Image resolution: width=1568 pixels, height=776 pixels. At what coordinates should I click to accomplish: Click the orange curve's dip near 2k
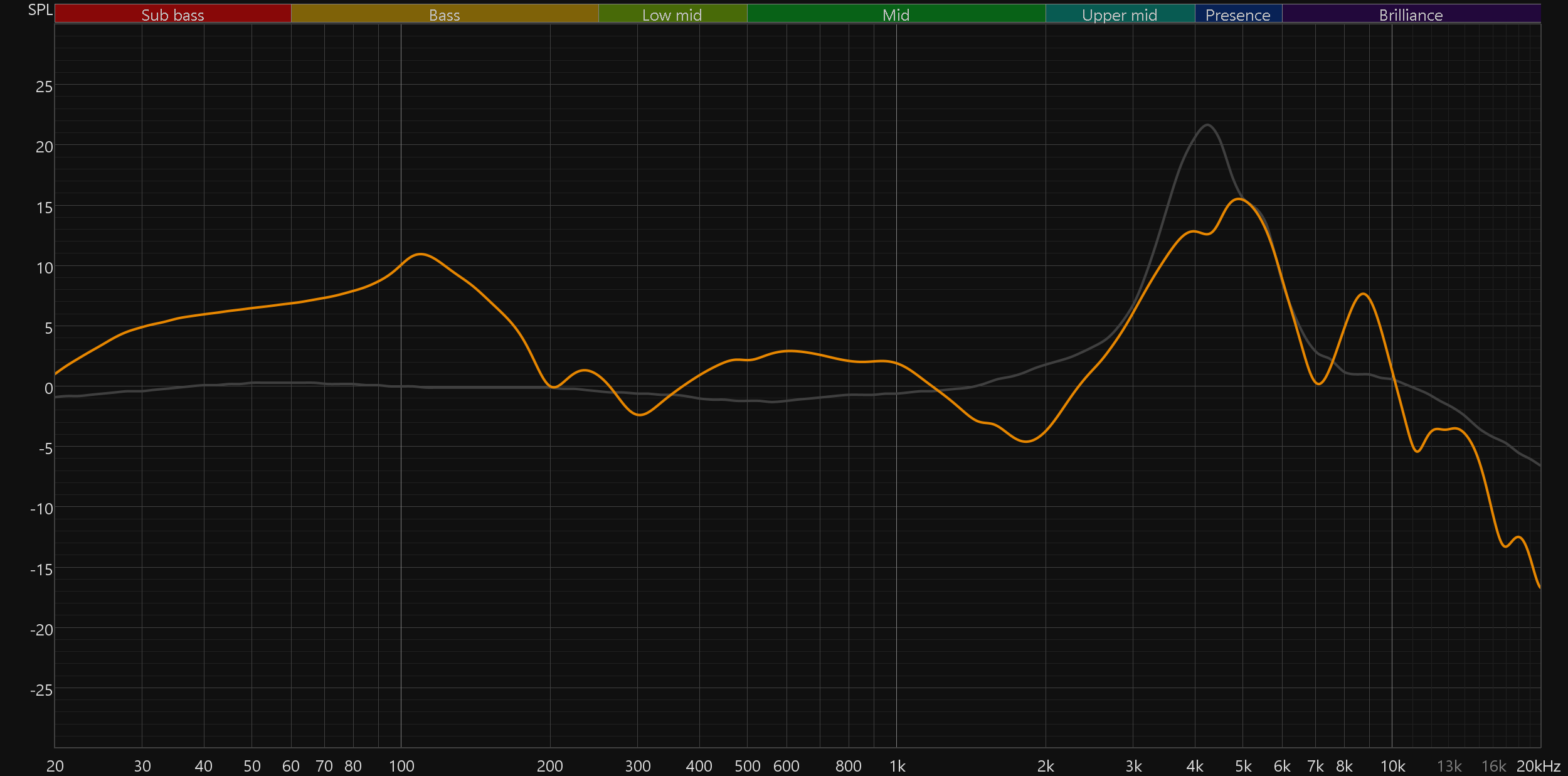click(x=1026, y=442)
